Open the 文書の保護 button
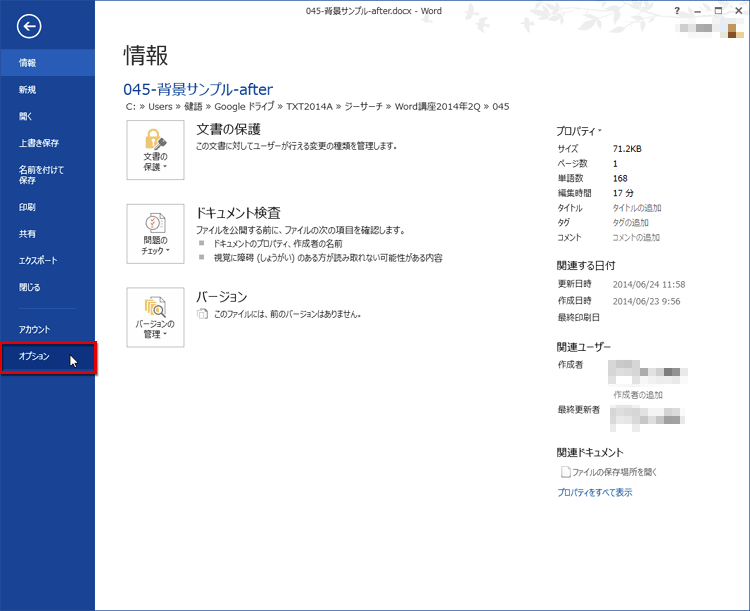Viewport: 750px width, 611px height. click(x=155, y=150)
